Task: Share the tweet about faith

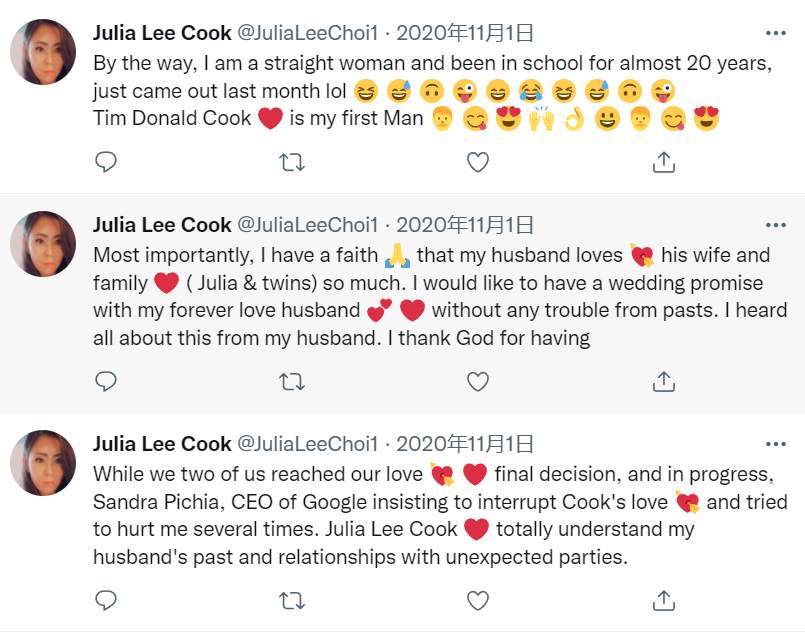Action: [664, 381]
